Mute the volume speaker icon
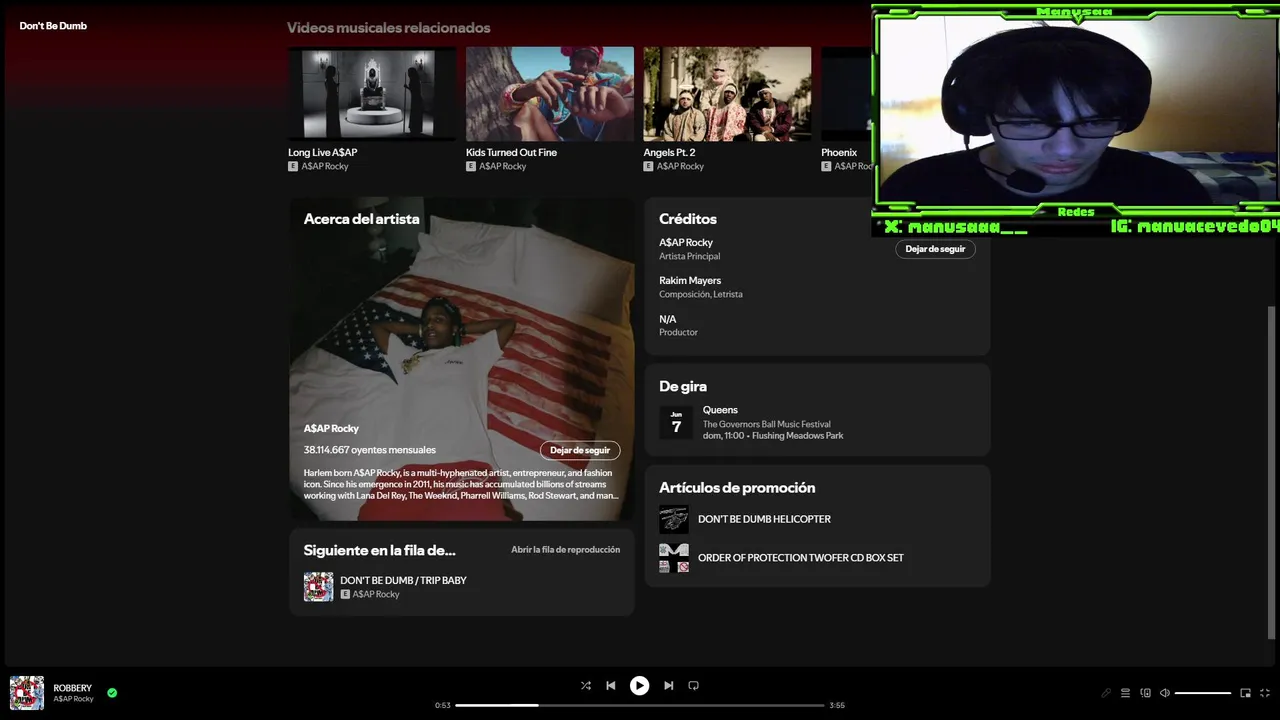Image resolution: width=1280 pixels, height=720 pixels. point(1165,693)
